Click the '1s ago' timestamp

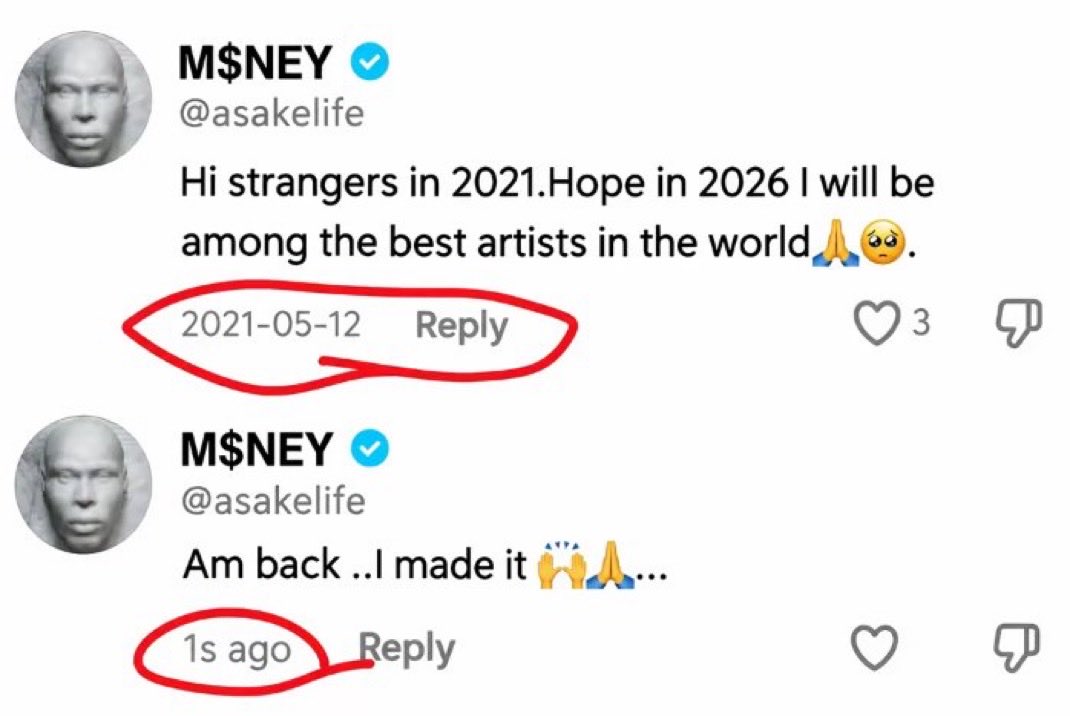pyautogui.click(x=237, y=649)
